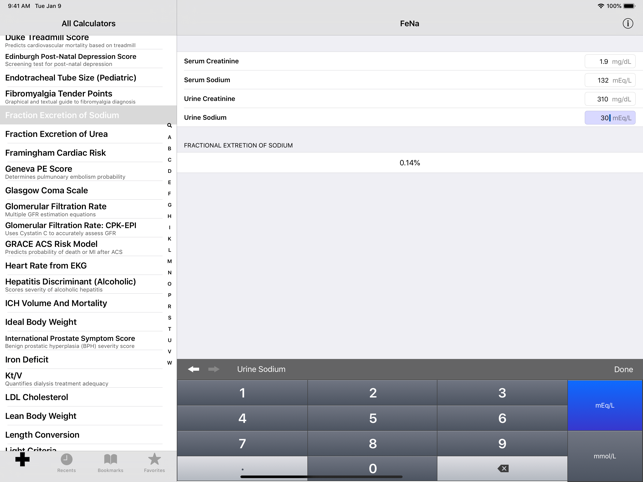
Task: Tap the Serum Sodium mEq/L unit label
Action: 621,80
